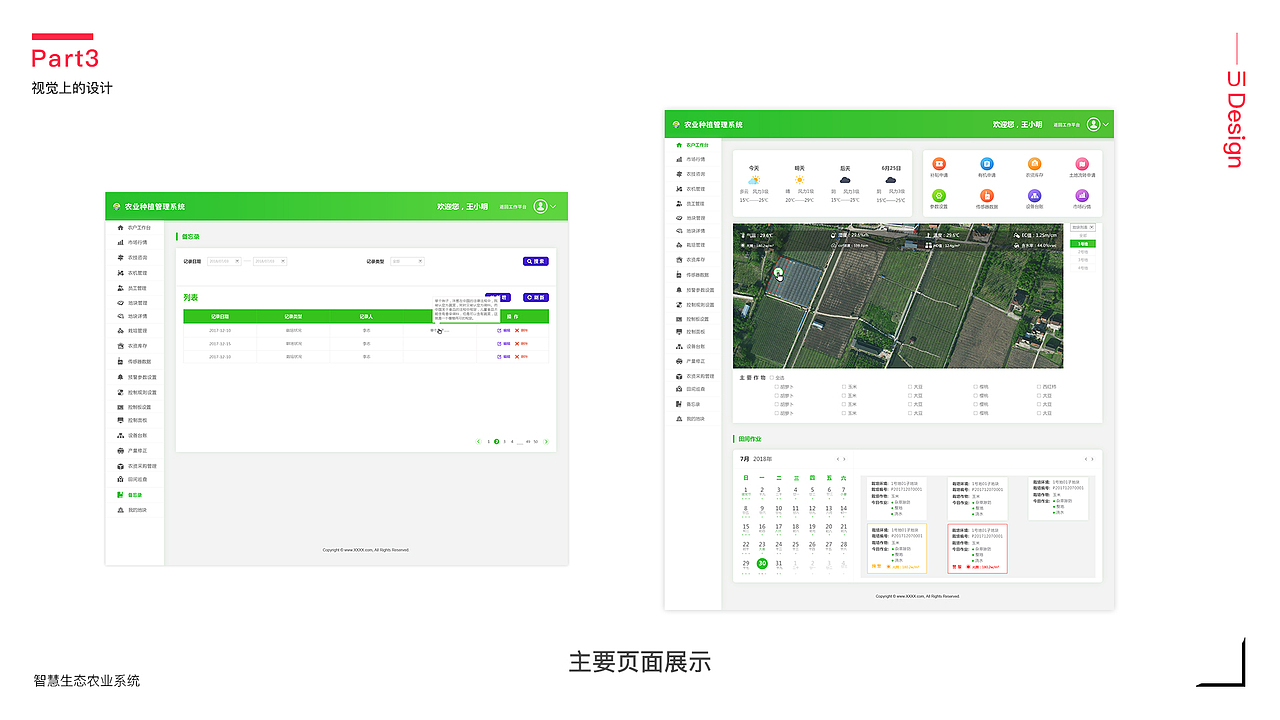Tick the topmost 樱桃 crop checkbox
The image size is (1280, 720).
tap(975, 386)
